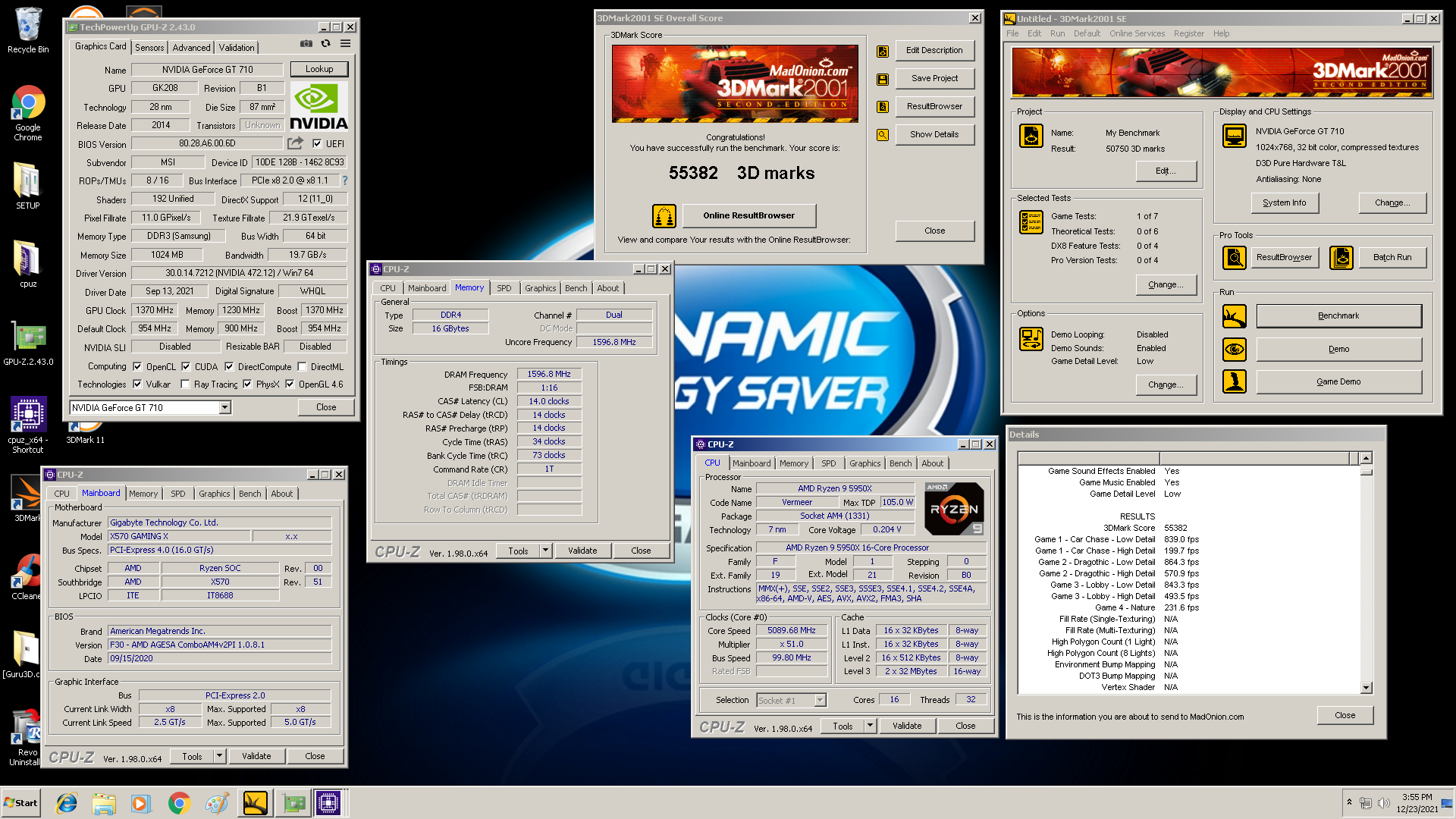This screenshot has height=819, width=1456.
Task: Open GPU-Z.2.43.0 desktop icon
Action: click(x=28, y=343)
